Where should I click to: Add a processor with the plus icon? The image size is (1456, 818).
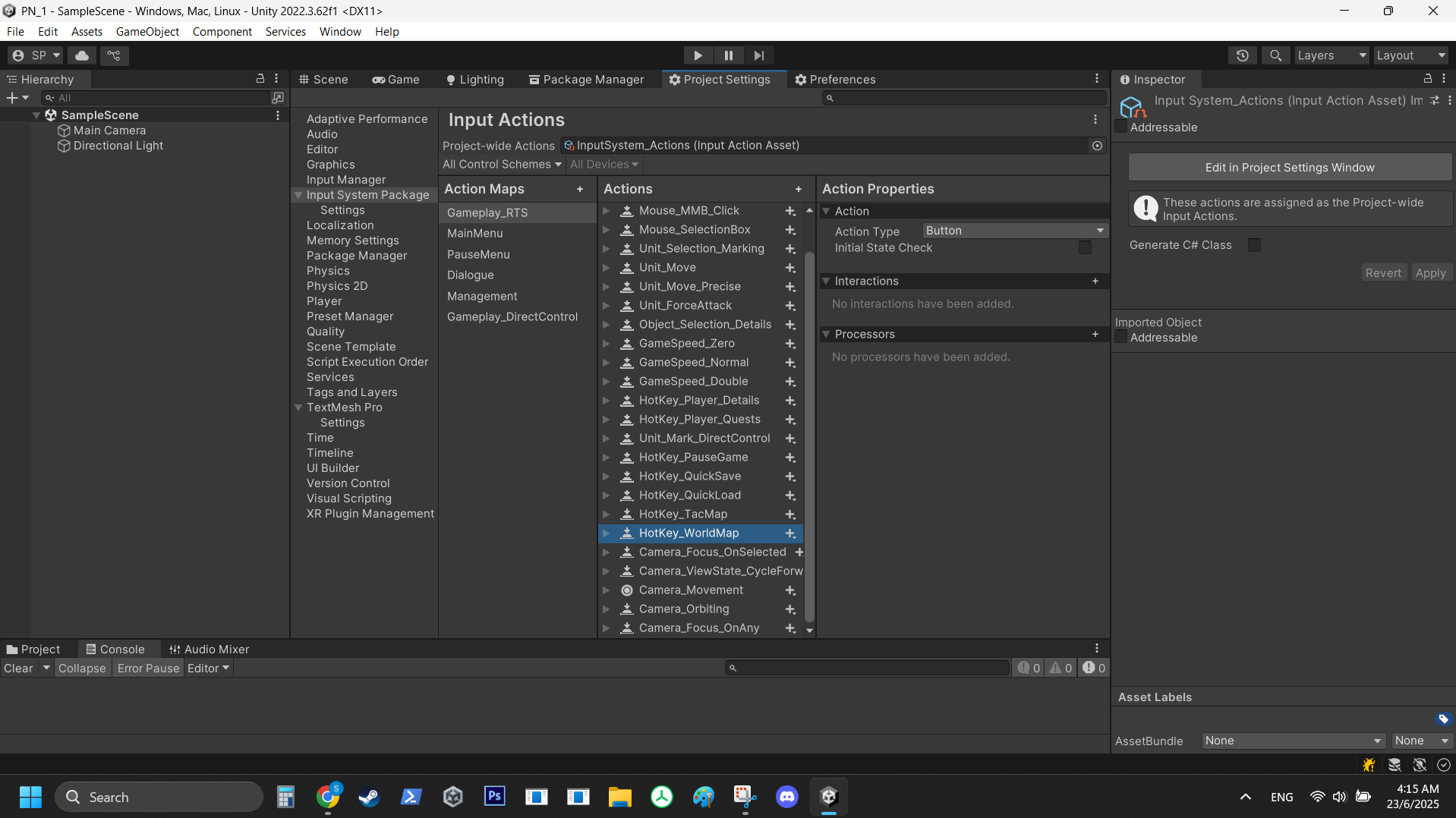click(x=1095, y=334)
